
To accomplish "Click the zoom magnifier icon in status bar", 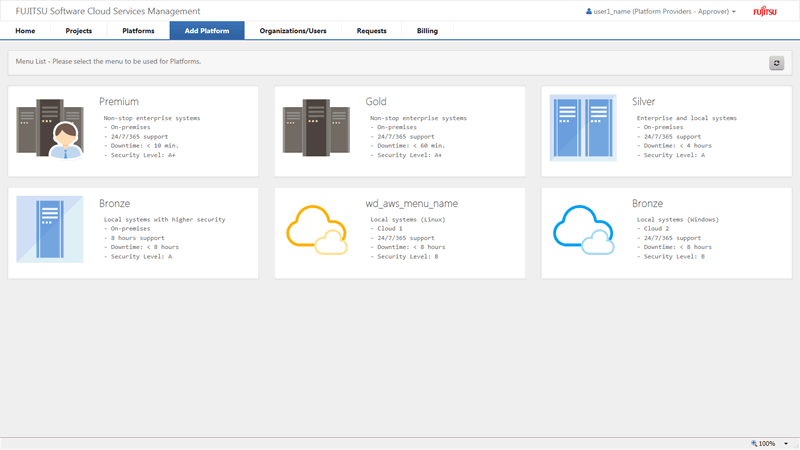I will (754, 443).
